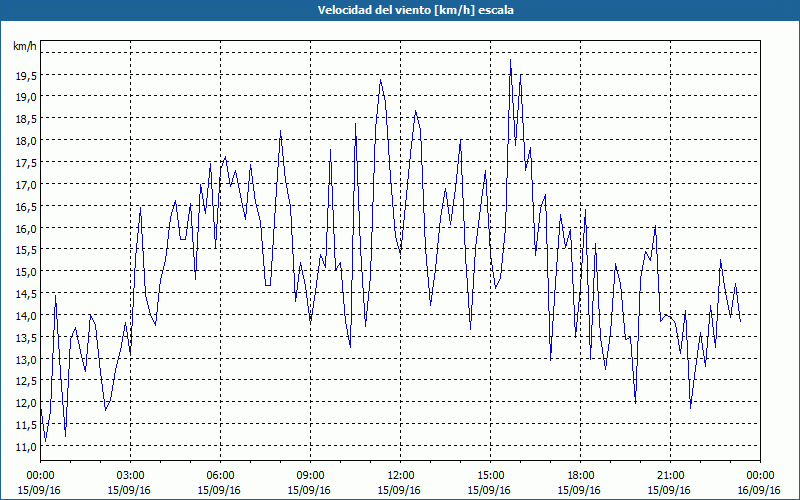Viewport: 800px width, 500px height.
Task: Click the '15:00' time label
Action: 490,476
